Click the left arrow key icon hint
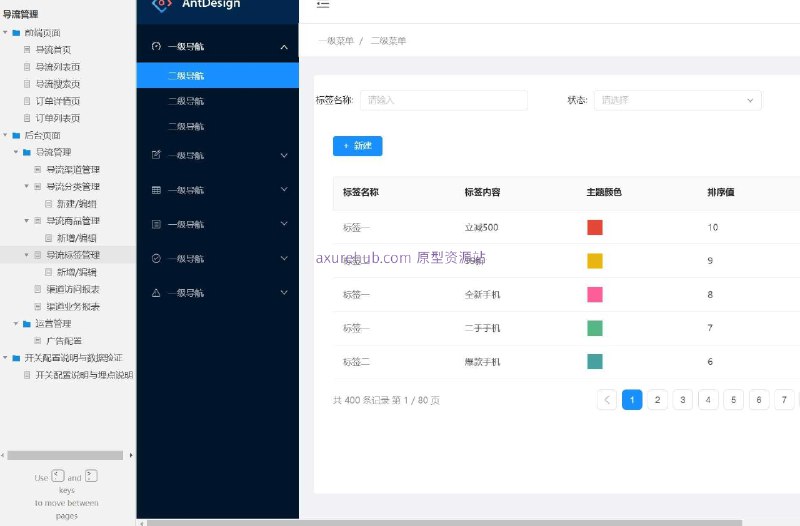Screen dimensions: 800x526 58,476
